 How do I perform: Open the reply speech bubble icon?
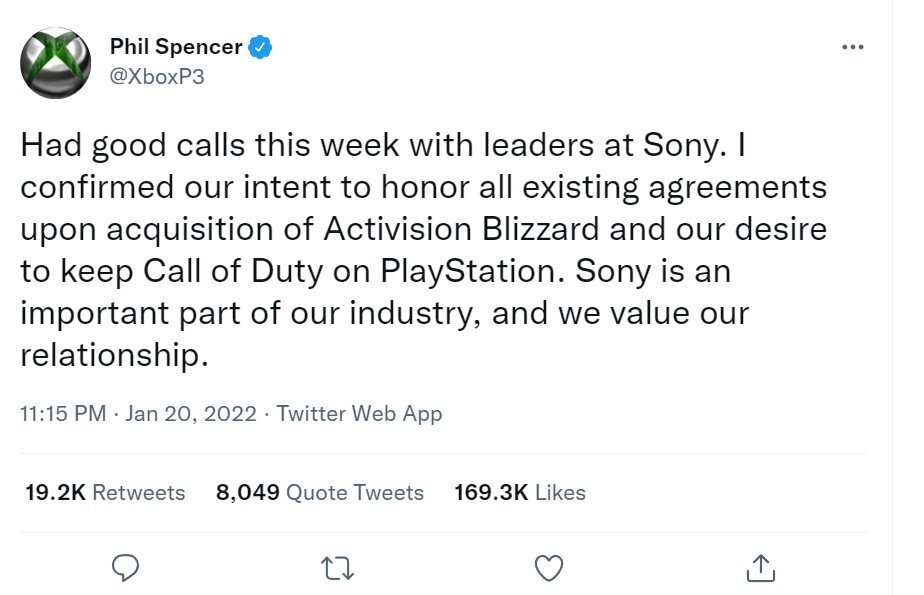pos(125,568)
